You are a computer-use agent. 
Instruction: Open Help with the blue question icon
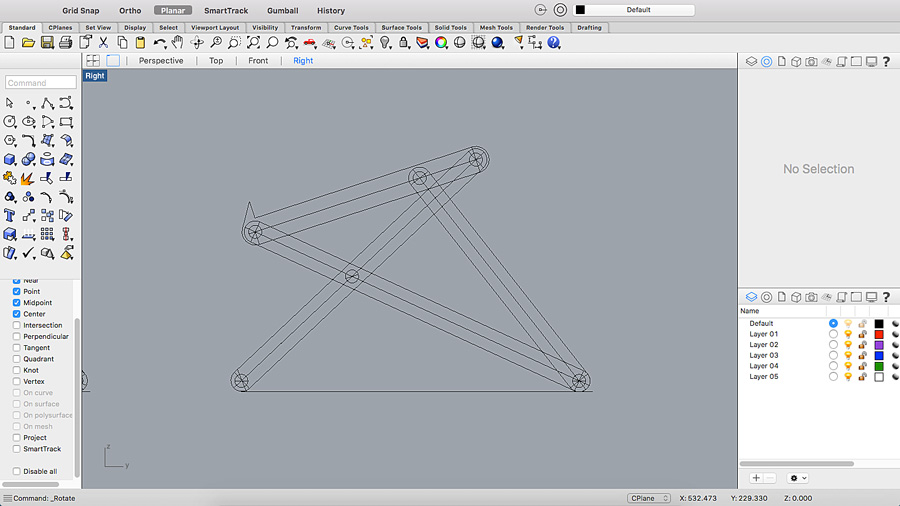pyautogui.click(x=553, y=42)
